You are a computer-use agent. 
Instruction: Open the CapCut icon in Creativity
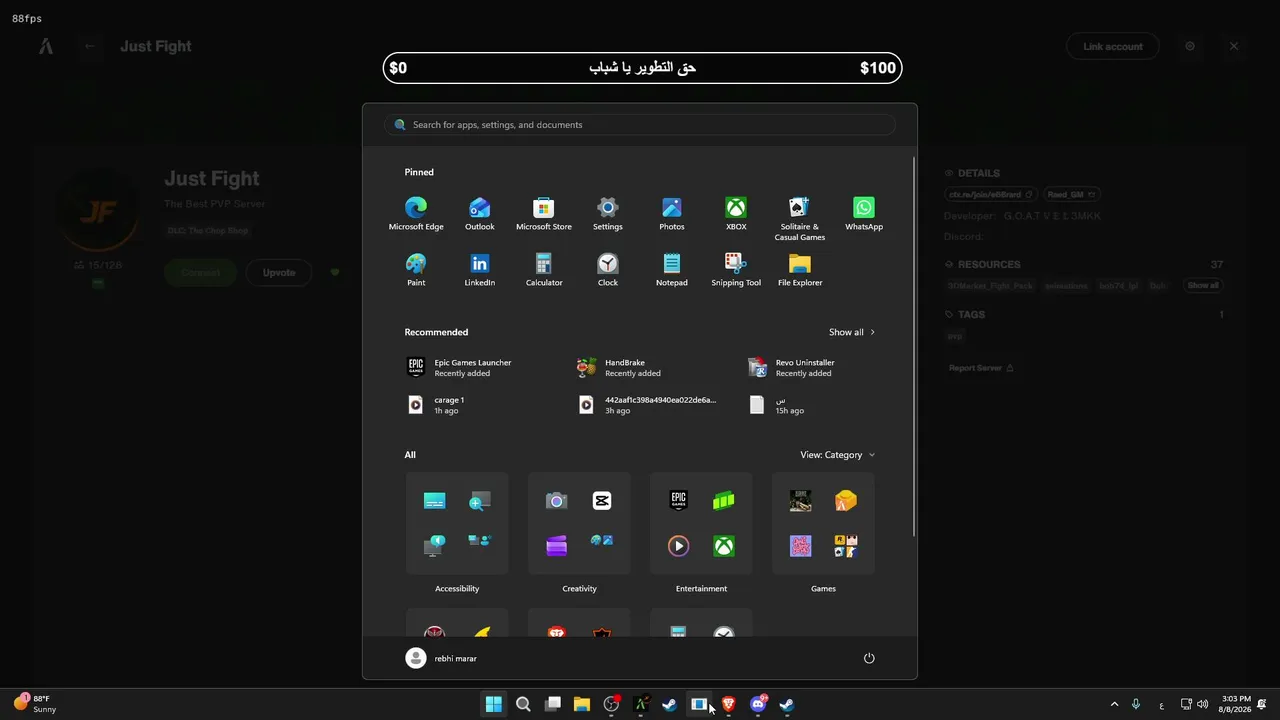pos(602,501)
